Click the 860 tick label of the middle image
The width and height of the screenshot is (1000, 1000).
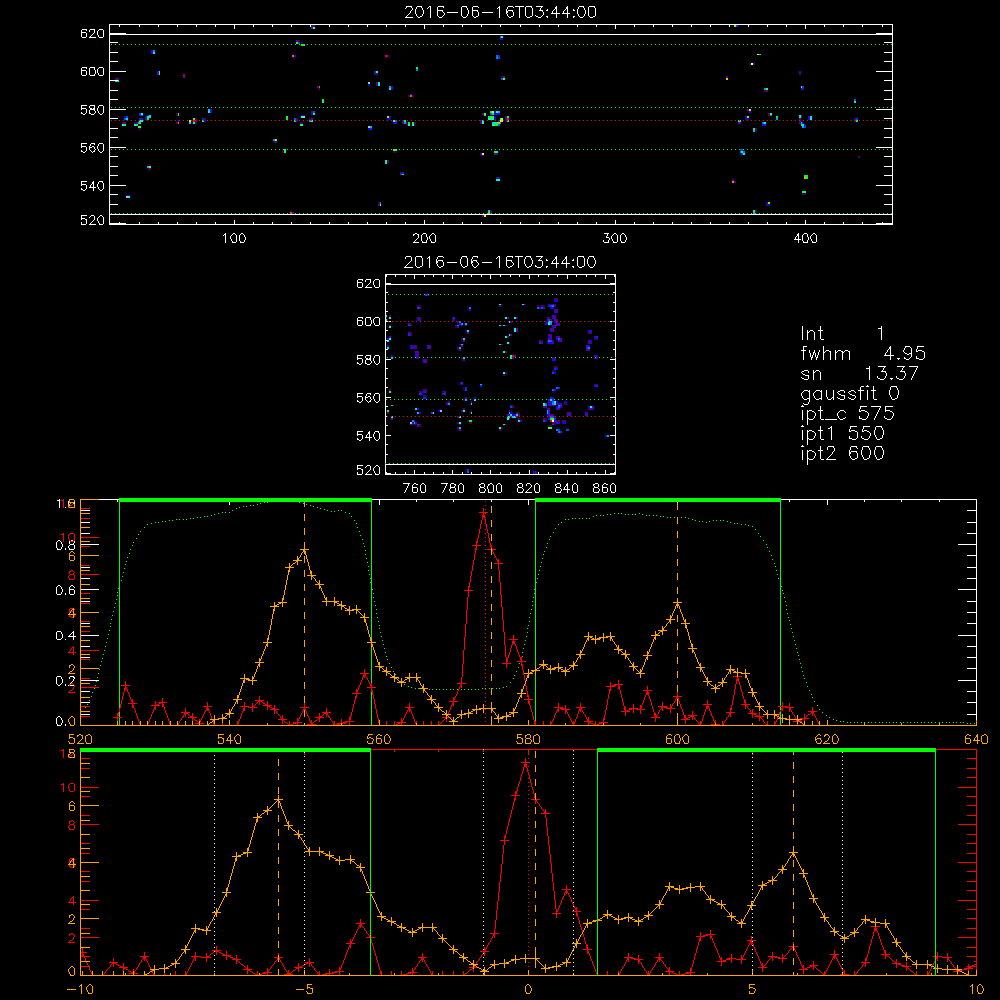click(605, 489)
